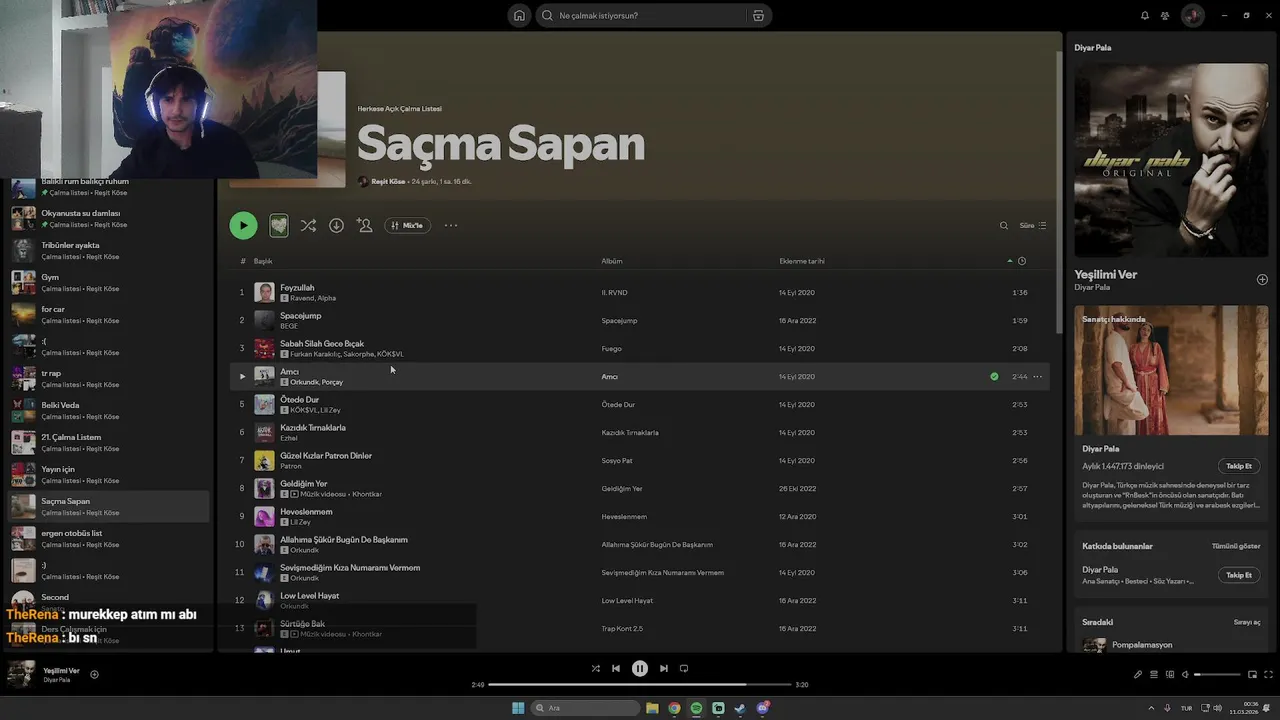Screen dimensions: 1280x720
Task: Open the browse icon in search bar
Action: pos(758,16)
